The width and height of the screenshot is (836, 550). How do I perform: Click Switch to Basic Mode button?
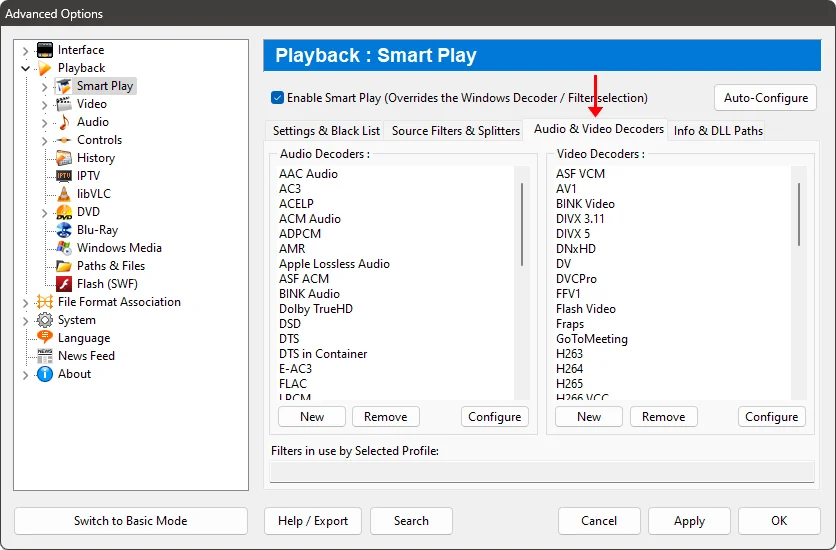point(131,521)
